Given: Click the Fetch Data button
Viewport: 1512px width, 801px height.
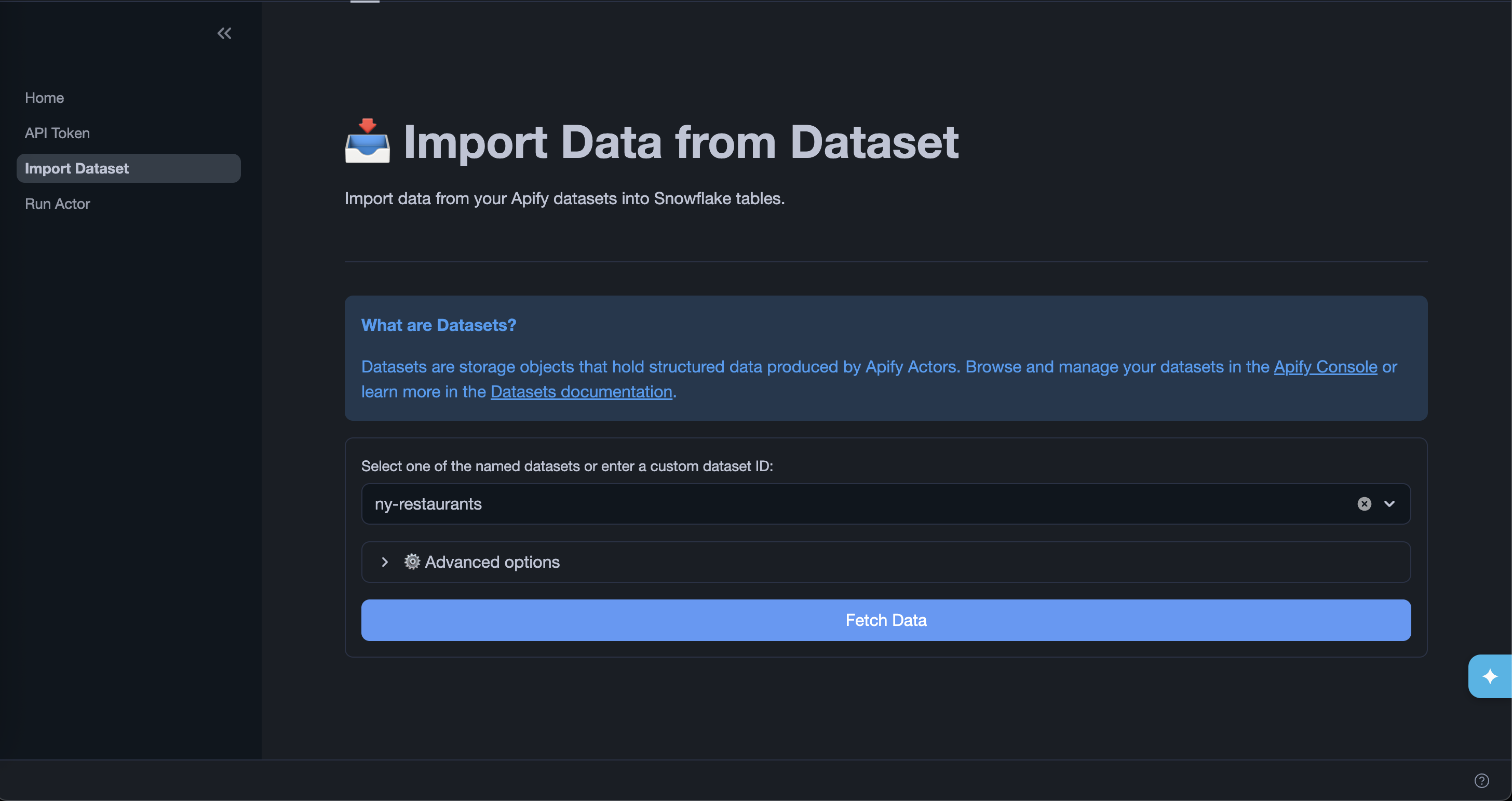Looking at the screenshot, I should click(885, 620).
